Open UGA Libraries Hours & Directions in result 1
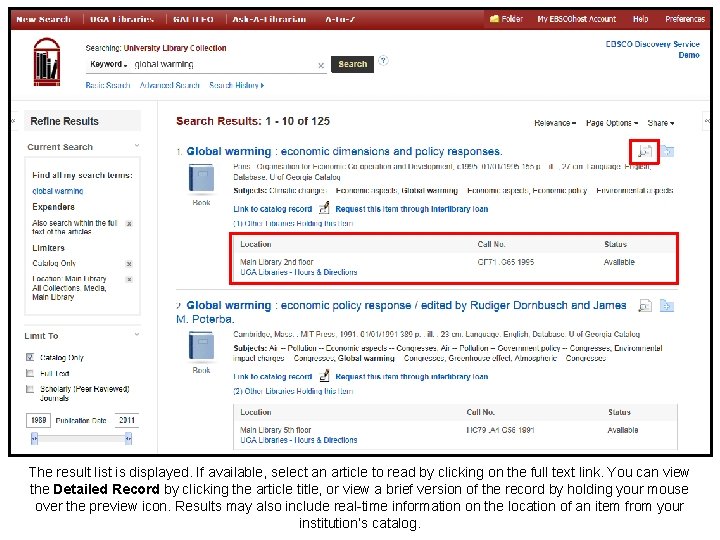The image size is (720, 540). (298, 272)
